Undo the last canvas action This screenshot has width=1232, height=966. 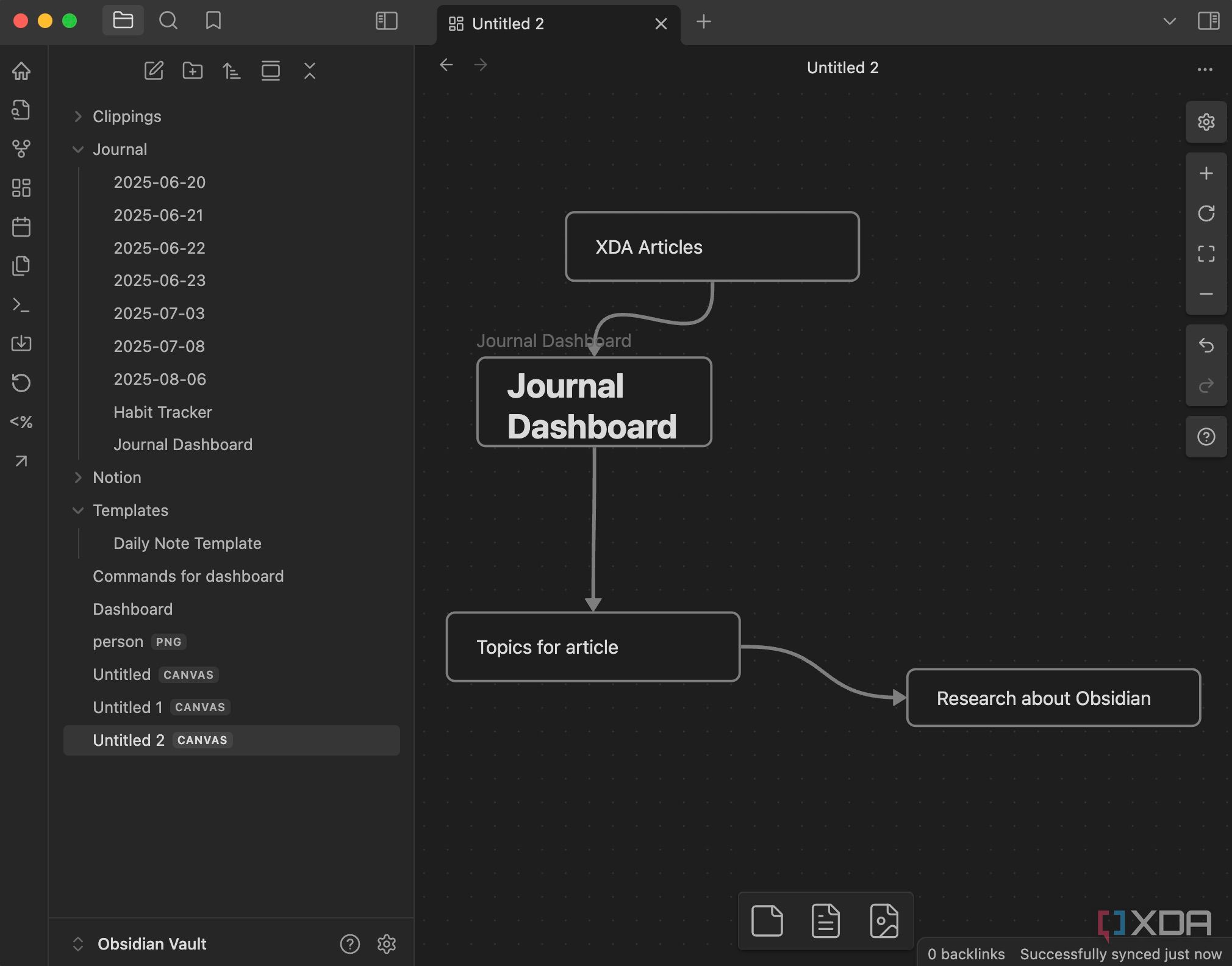pyautogui.click(x=1206, y=345)
